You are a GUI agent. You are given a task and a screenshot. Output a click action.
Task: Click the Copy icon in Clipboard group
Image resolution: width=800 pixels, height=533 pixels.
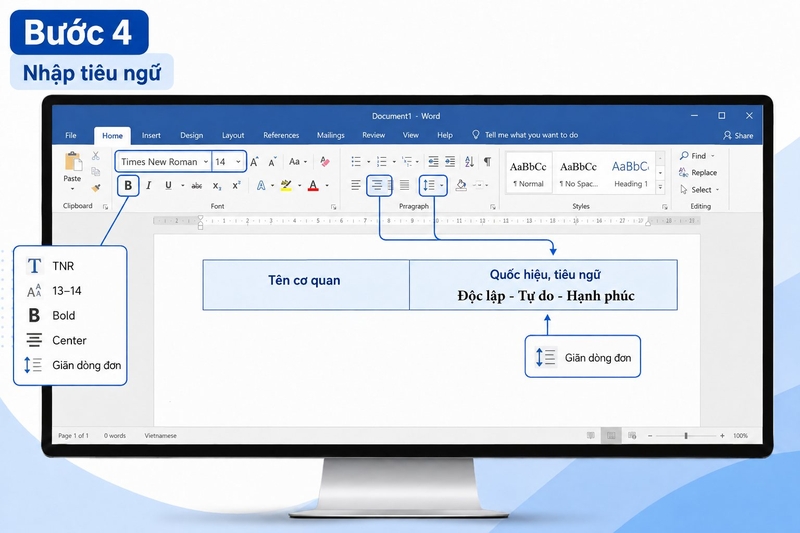point(95,171)
